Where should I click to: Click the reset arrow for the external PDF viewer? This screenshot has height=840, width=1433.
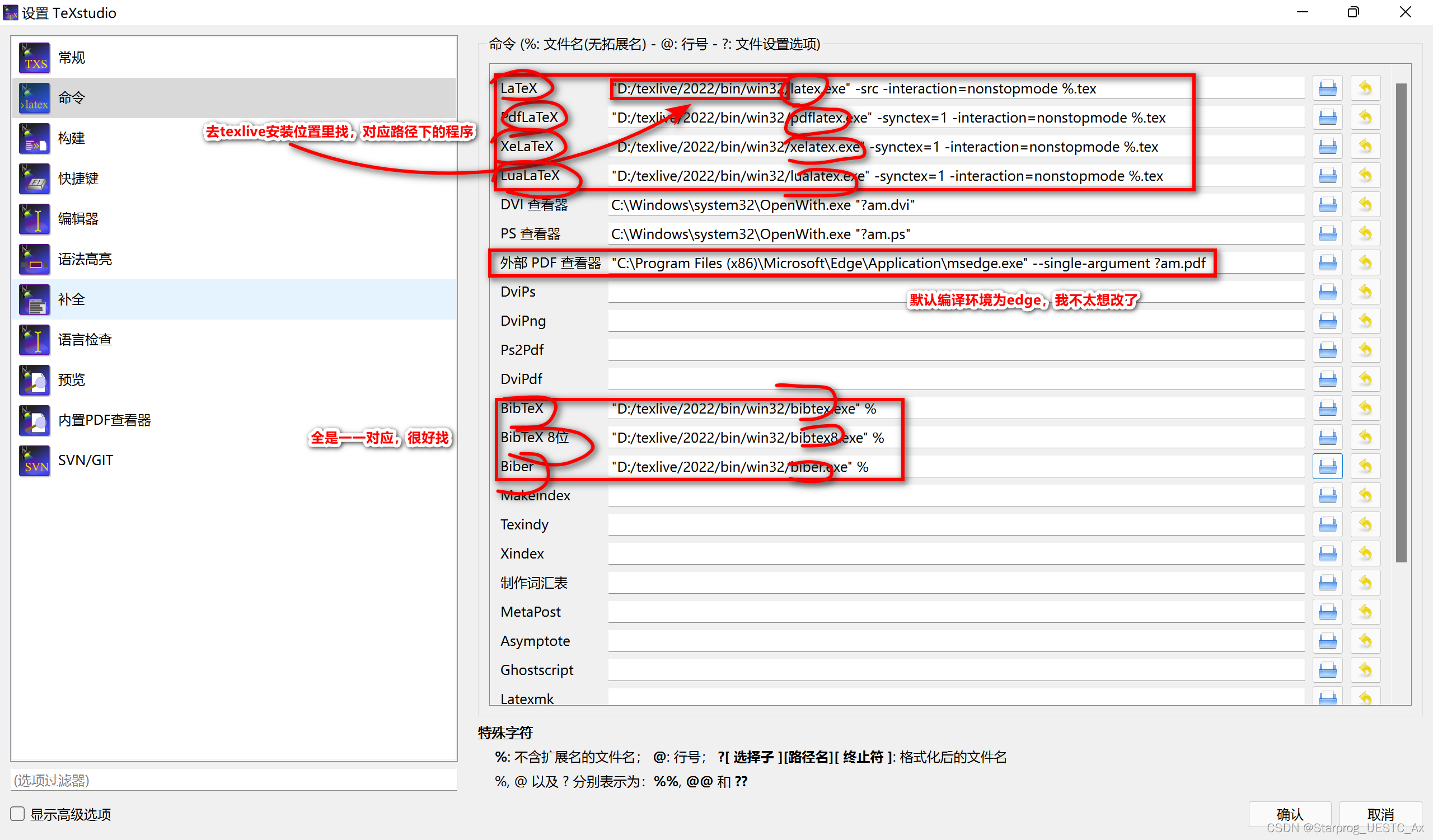pos(1365,262)
